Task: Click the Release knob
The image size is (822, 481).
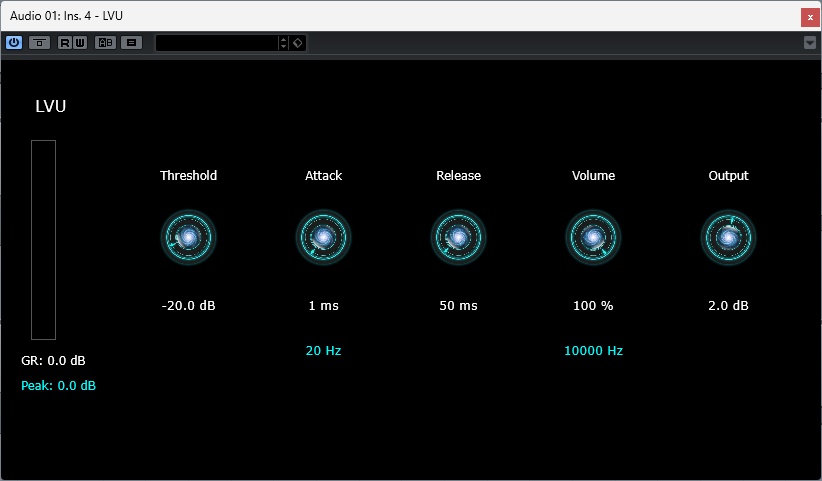Action: pyautogui.click(x=459, y=237)
